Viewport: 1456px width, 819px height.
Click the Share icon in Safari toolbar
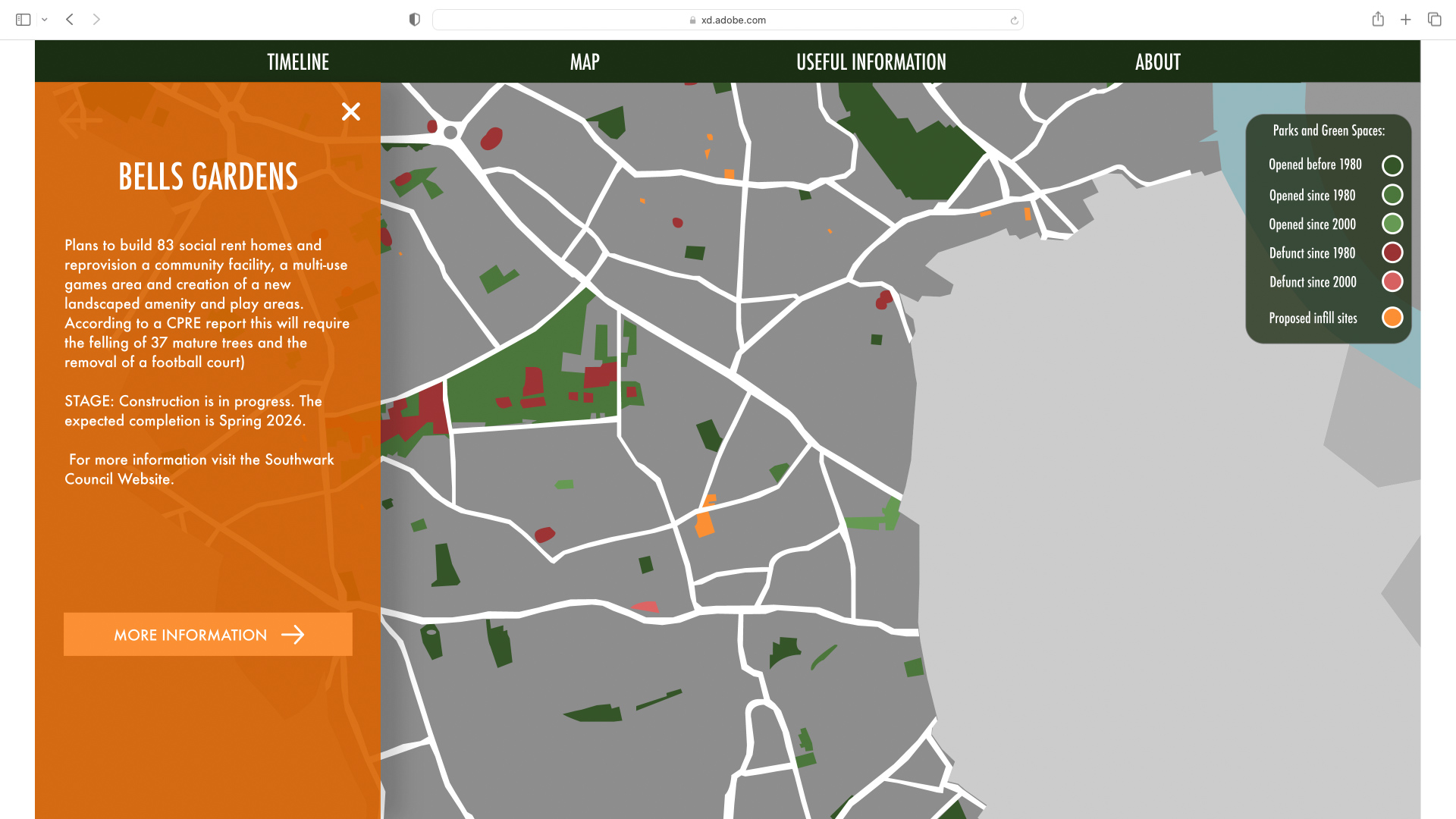(x=1378, y=20)
